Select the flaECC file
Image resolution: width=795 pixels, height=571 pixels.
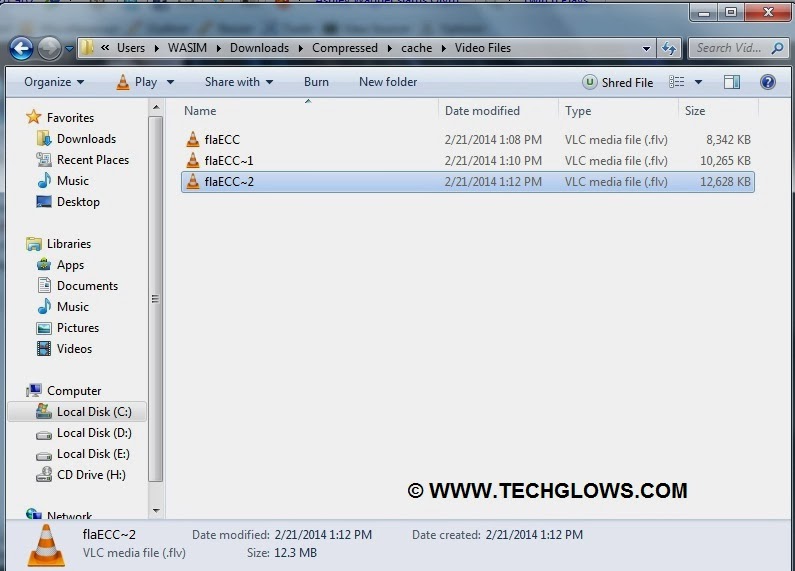pyautogui.click(x=222, y=140)
